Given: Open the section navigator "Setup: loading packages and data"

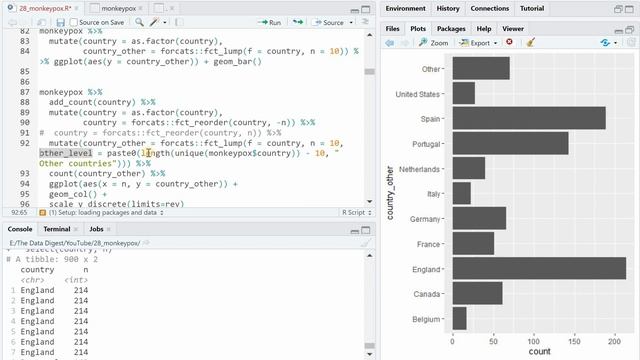Looking at the screenshot, I should click(106, 213).
